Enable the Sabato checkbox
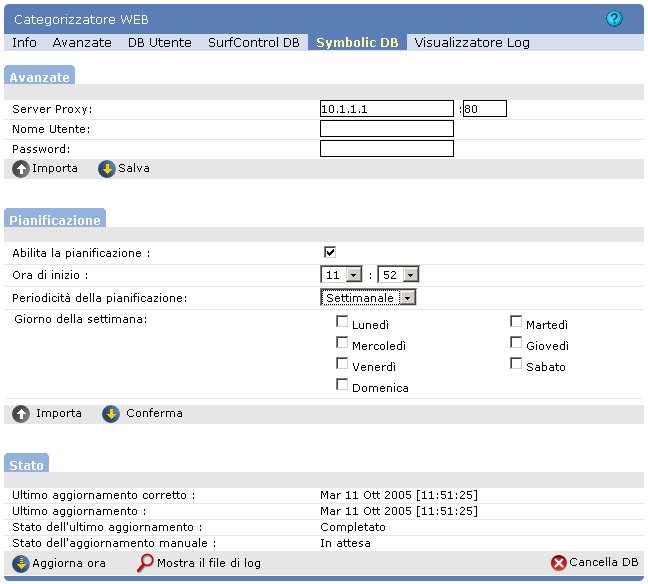Screen dimensions: 648x584 (516, 364)
